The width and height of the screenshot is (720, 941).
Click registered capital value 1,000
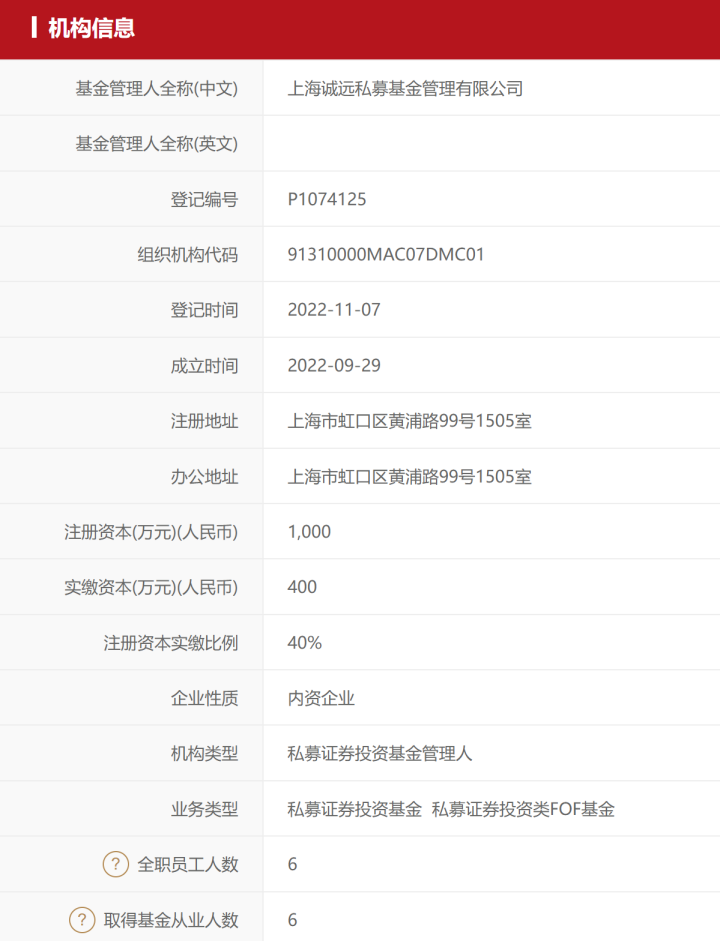coord(309,532)
